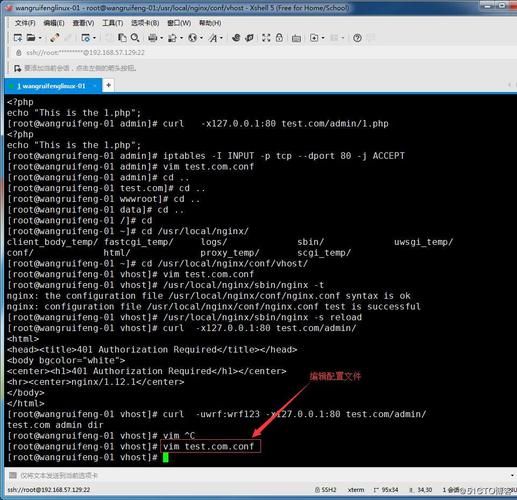Open the session folder icon in toolbar
Viewport: 517px width, 500px height.
[31, 38]
